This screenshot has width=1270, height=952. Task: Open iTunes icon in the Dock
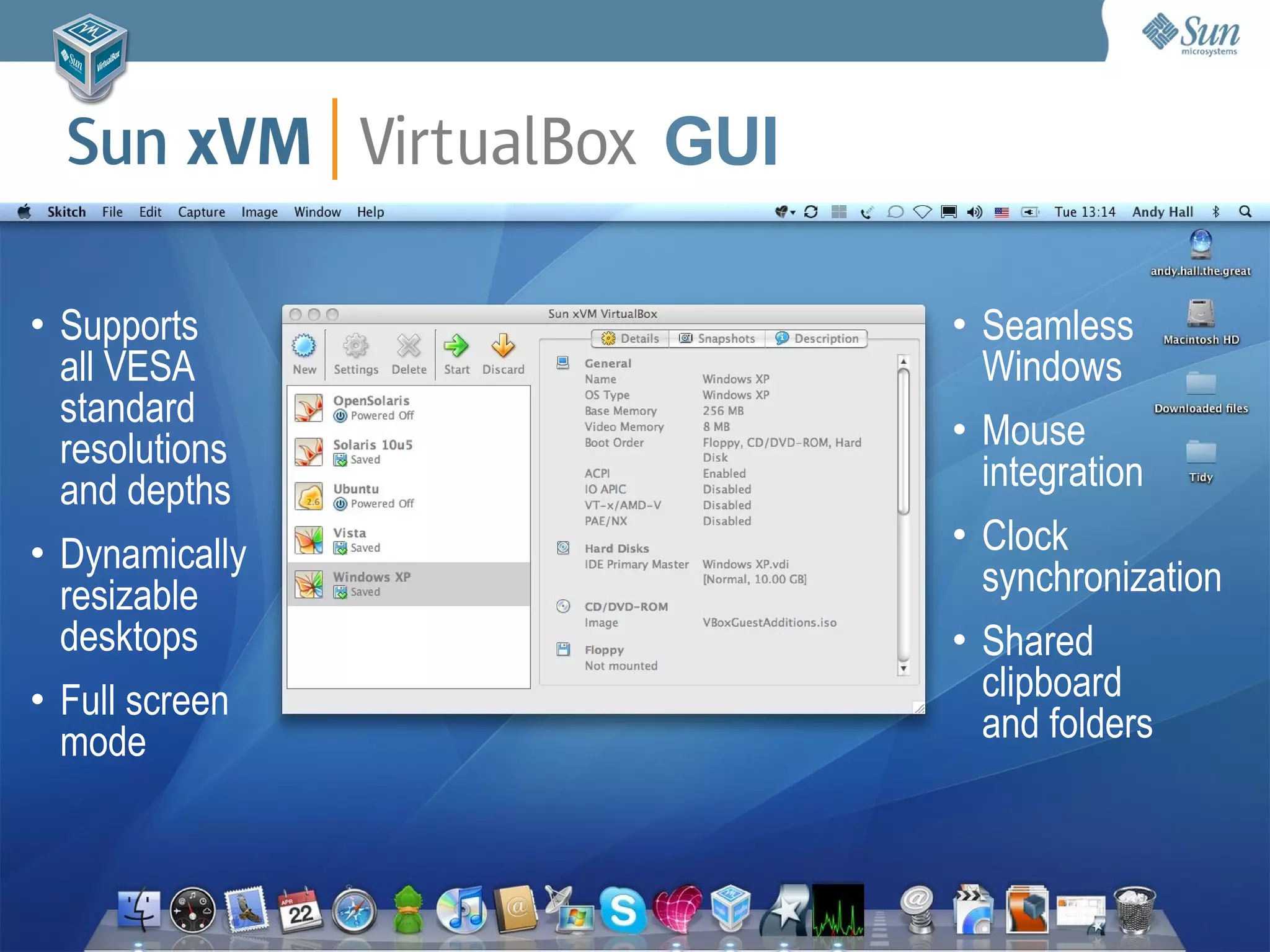pos(461,910)
